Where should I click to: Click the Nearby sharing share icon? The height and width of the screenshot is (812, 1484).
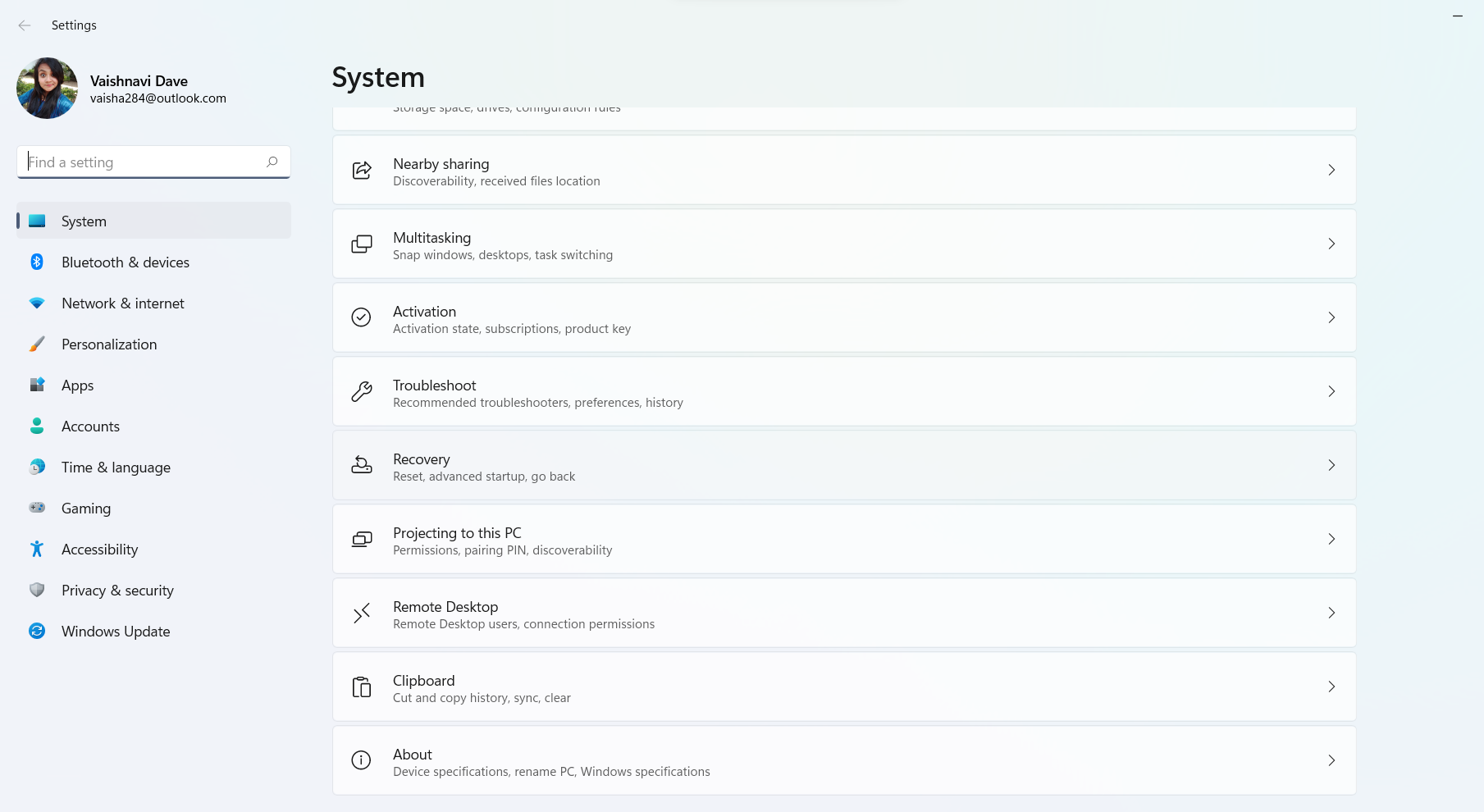tap(362, 170)
